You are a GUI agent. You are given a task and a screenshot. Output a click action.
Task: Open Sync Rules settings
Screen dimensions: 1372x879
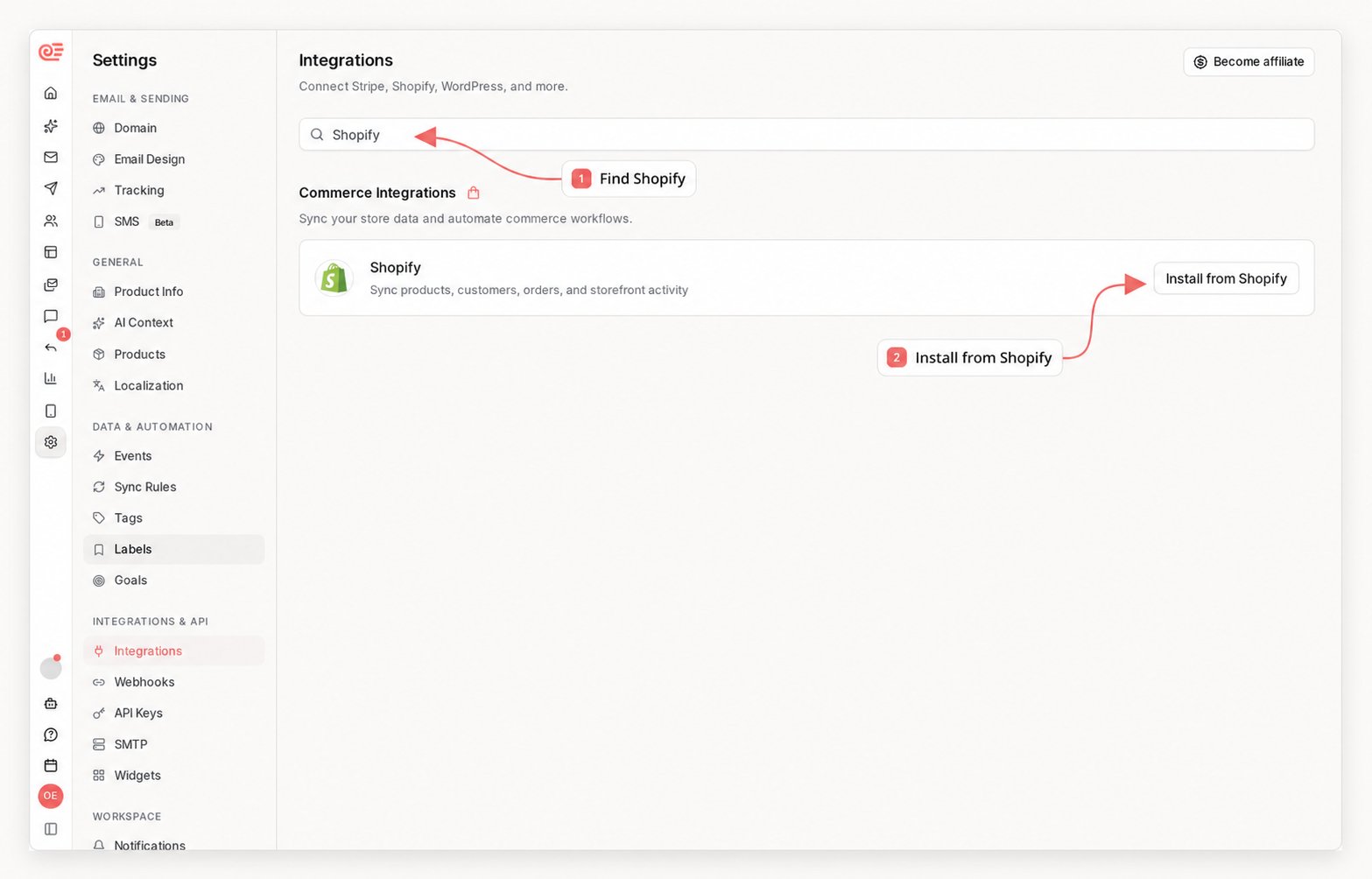point(174,487)
